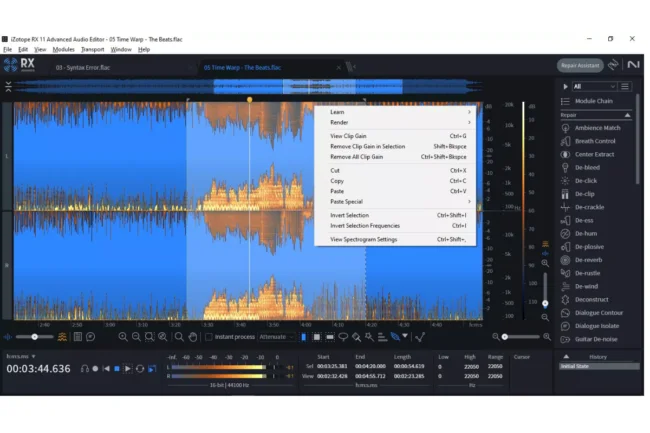Open the Modules menu
Screen dimensions: 650x433
pos(63,49)
